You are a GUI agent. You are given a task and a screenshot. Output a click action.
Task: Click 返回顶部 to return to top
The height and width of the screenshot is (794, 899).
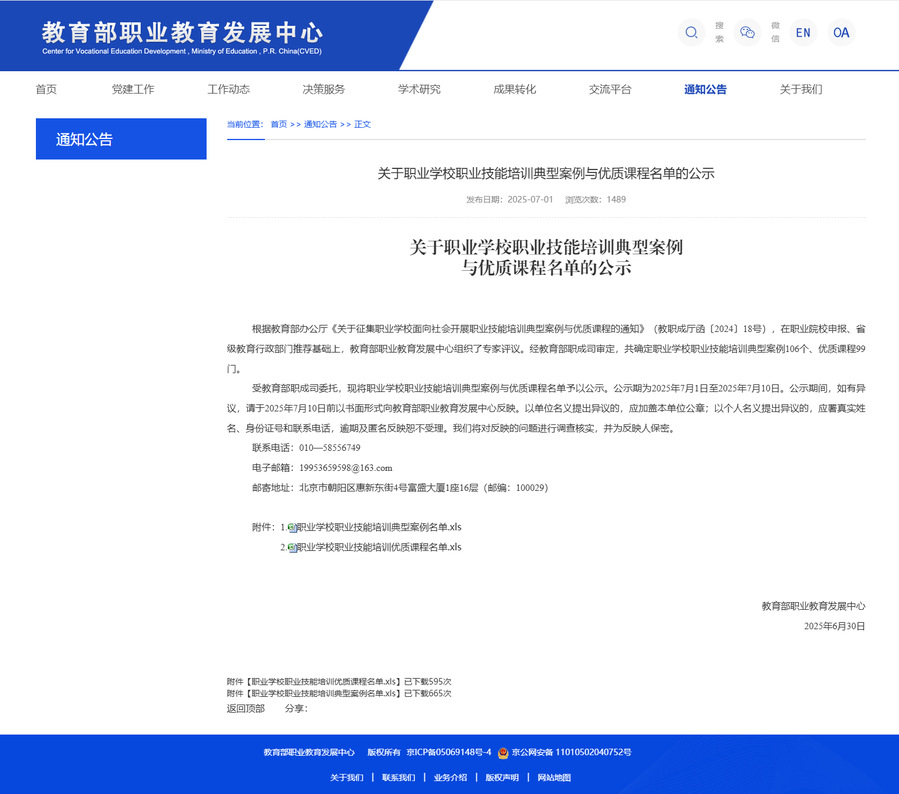point(246,708)
